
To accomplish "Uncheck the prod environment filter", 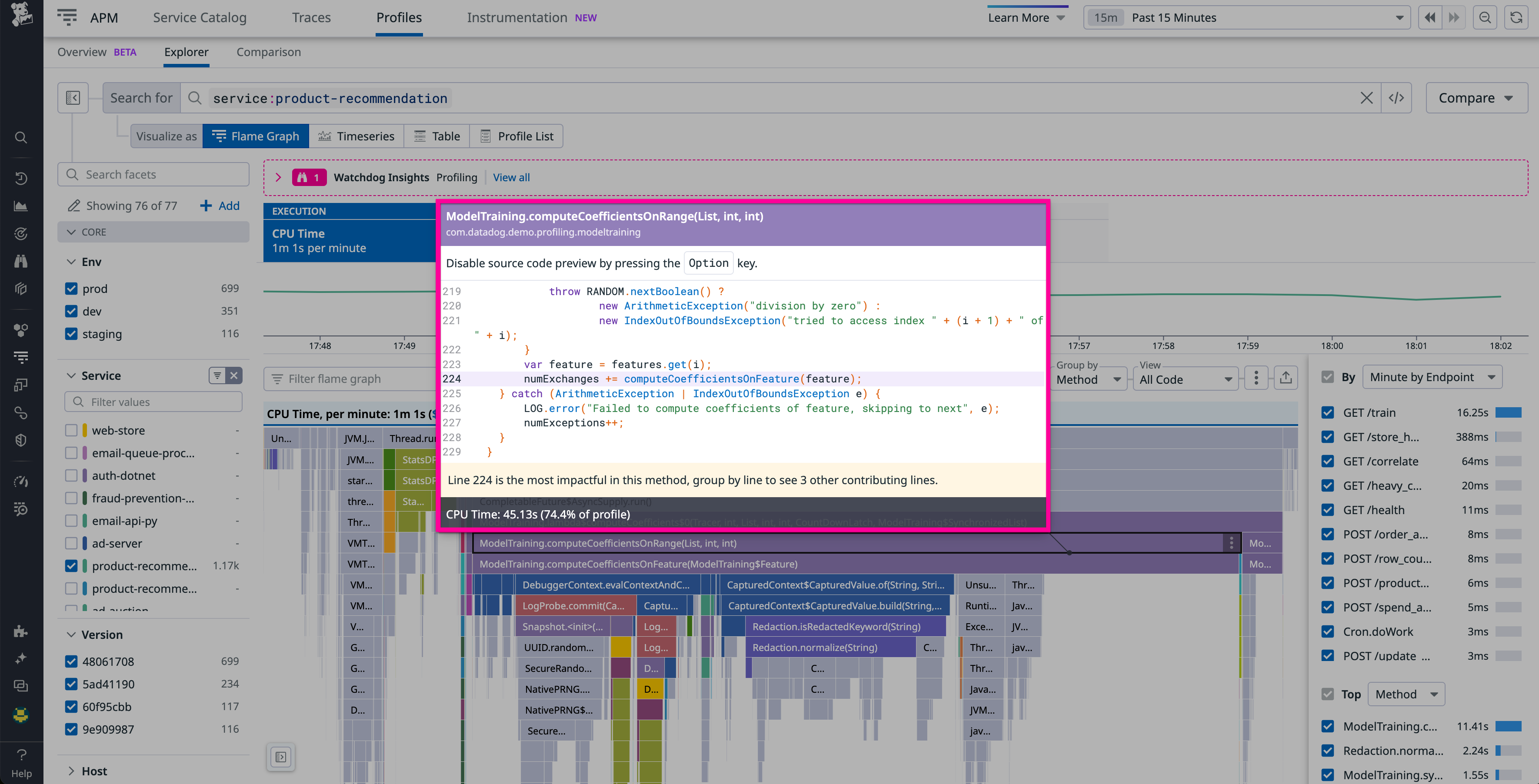I will [x=71, y=288].
